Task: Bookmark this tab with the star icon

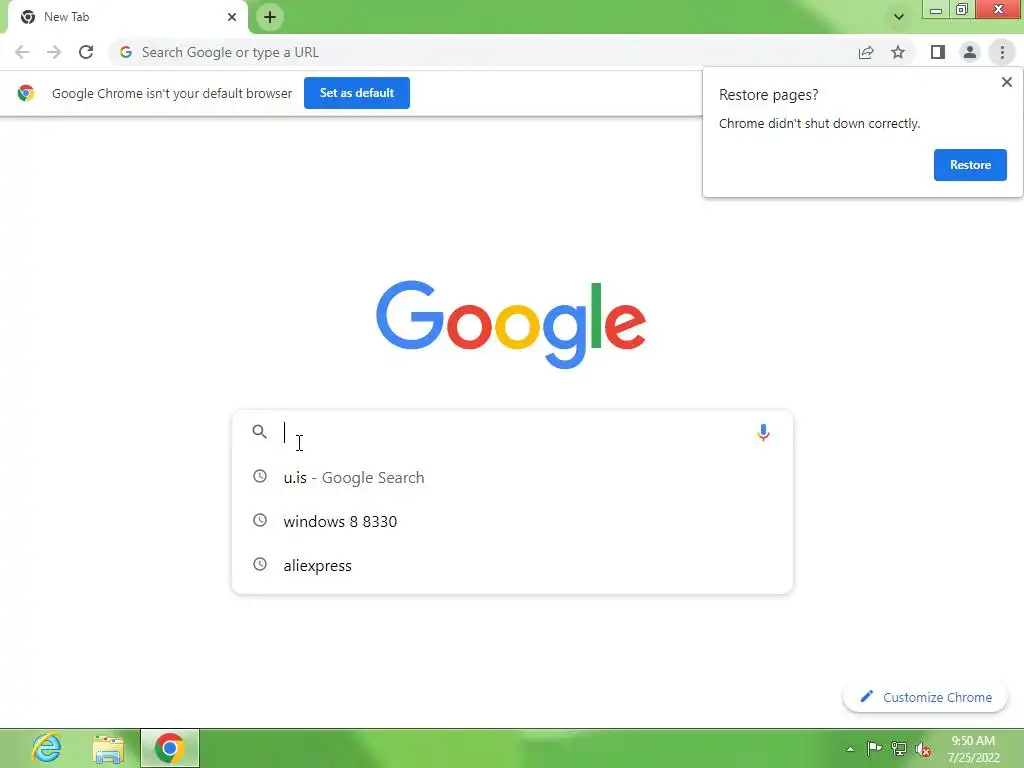Action: click(x=898, y=52)
